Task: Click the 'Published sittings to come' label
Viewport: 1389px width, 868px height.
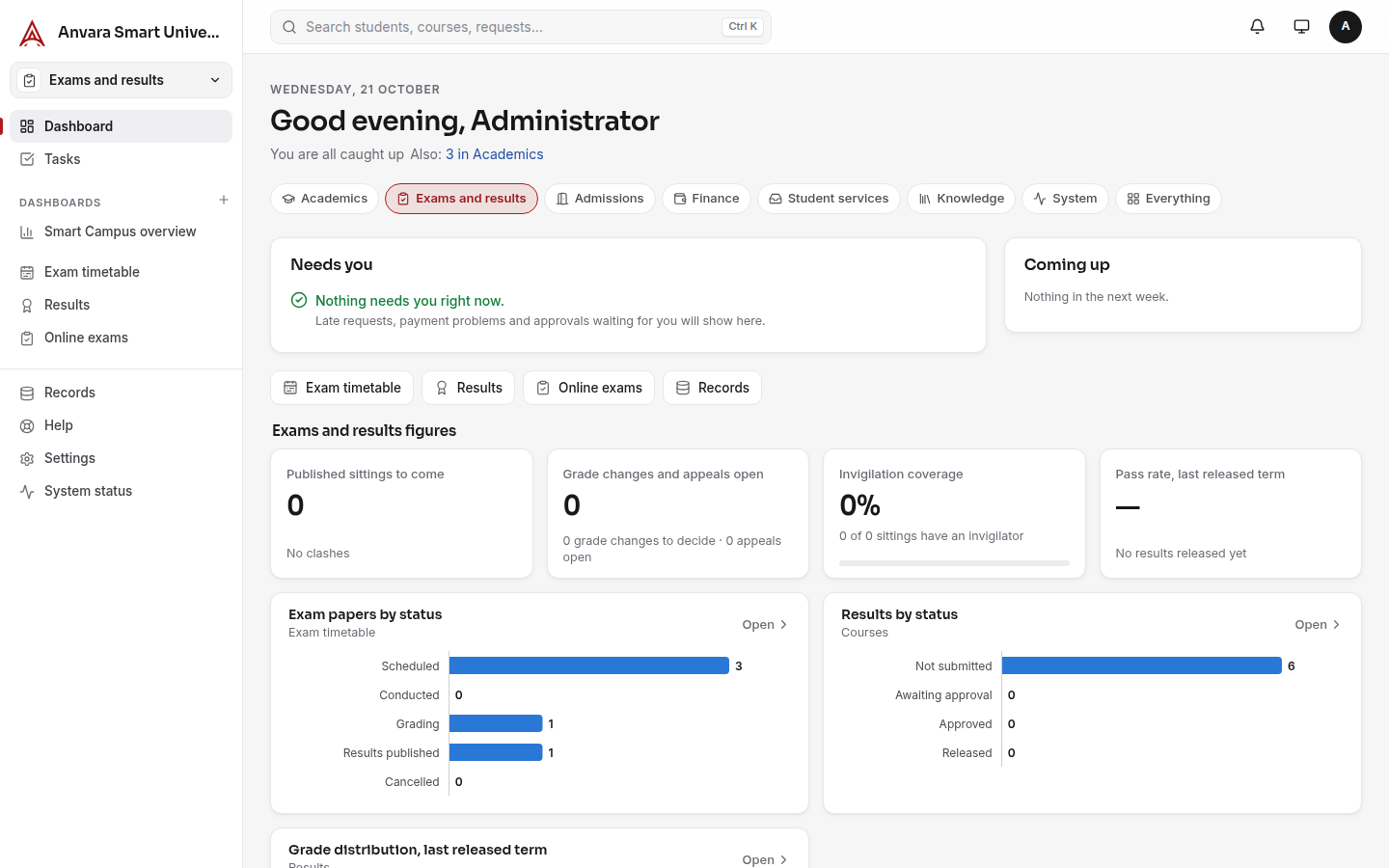Action: coord(366,475)
